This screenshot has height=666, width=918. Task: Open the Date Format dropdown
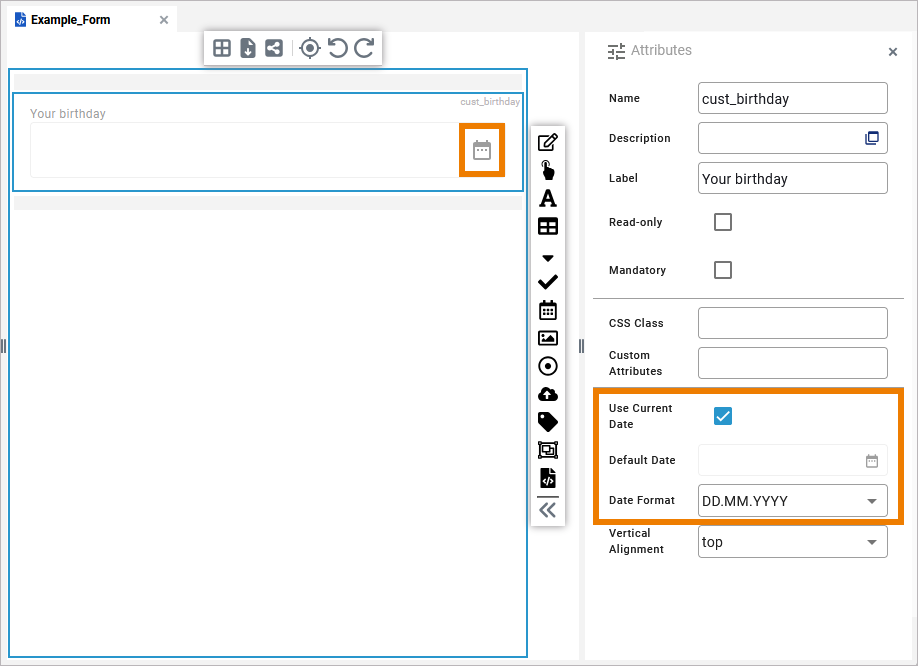click(792, 501)
